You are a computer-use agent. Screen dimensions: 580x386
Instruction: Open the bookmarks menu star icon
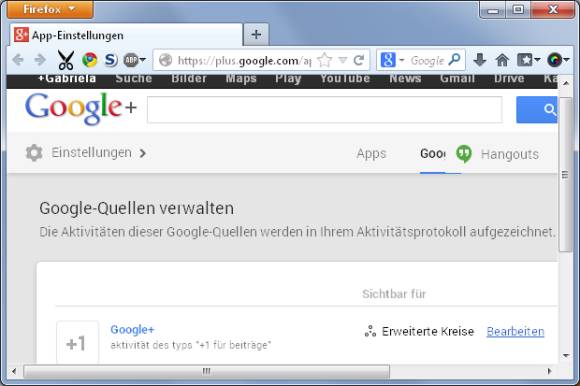tap(525, 60)
